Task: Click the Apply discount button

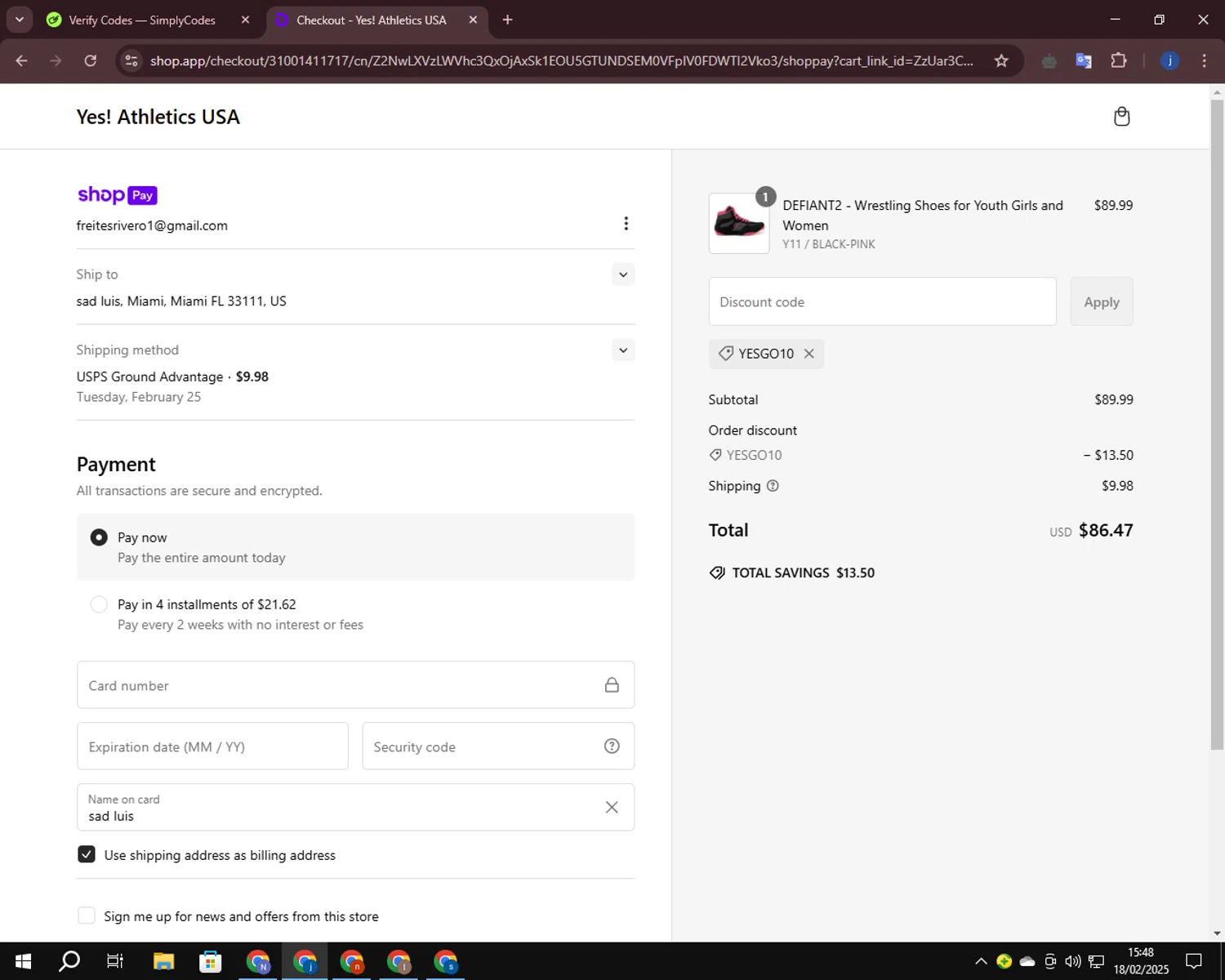Action: click(1101, 301)
